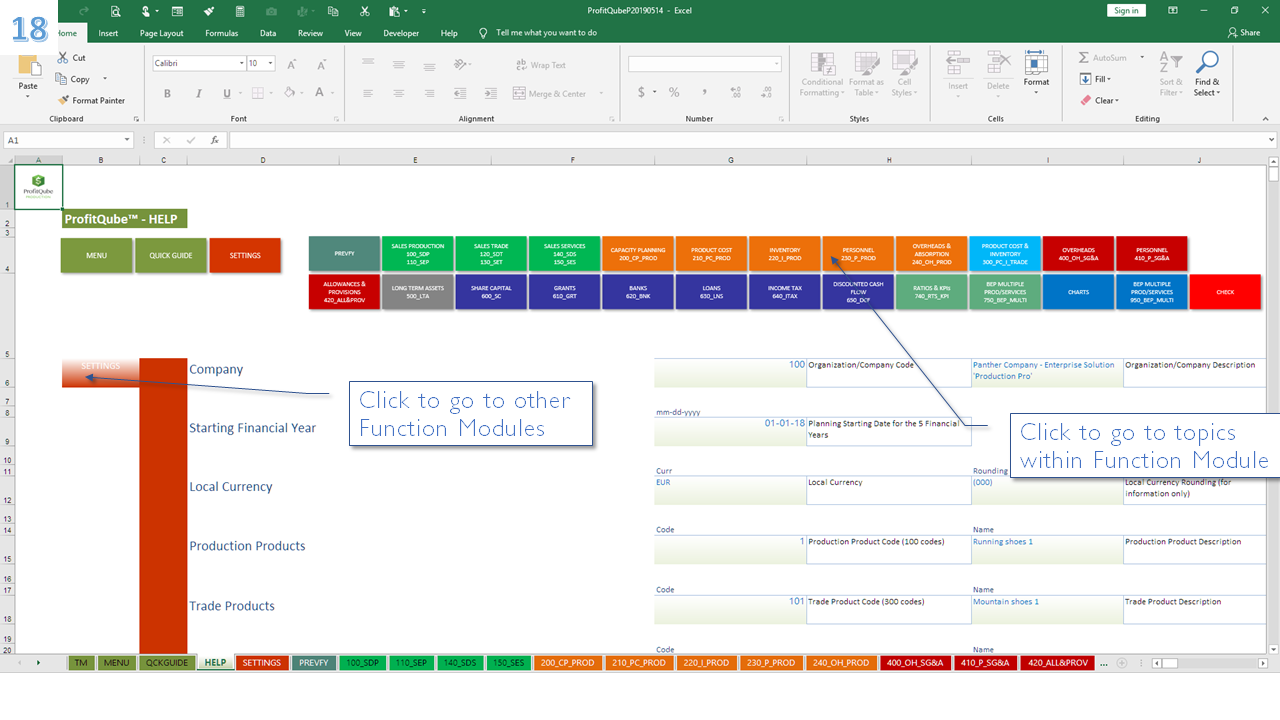Click Merge & Center button

pos(550,94)
